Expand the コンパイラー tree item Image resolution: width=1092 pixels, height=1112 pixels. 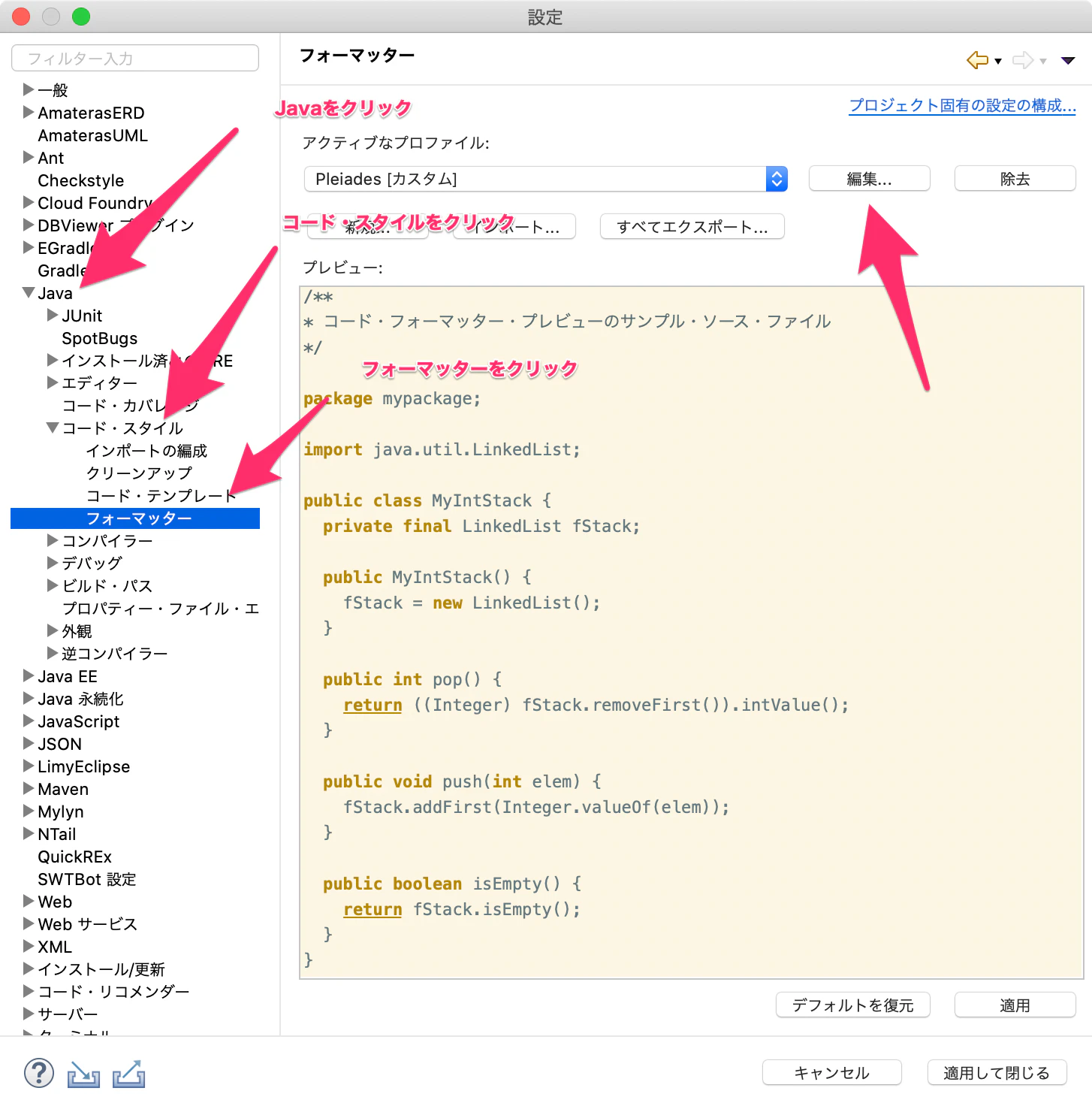pyautogui.click(x=51, y=540)
